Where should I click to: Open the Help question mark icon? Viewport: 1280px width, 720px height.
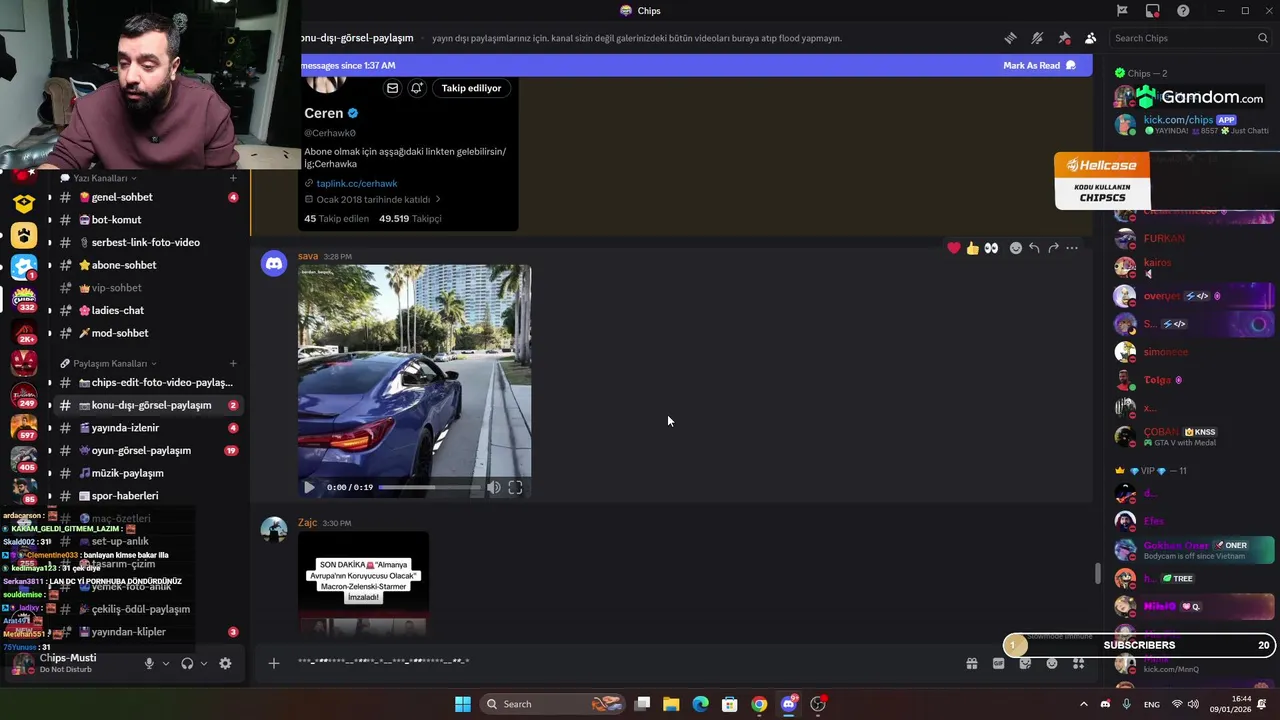point(1183,11)
